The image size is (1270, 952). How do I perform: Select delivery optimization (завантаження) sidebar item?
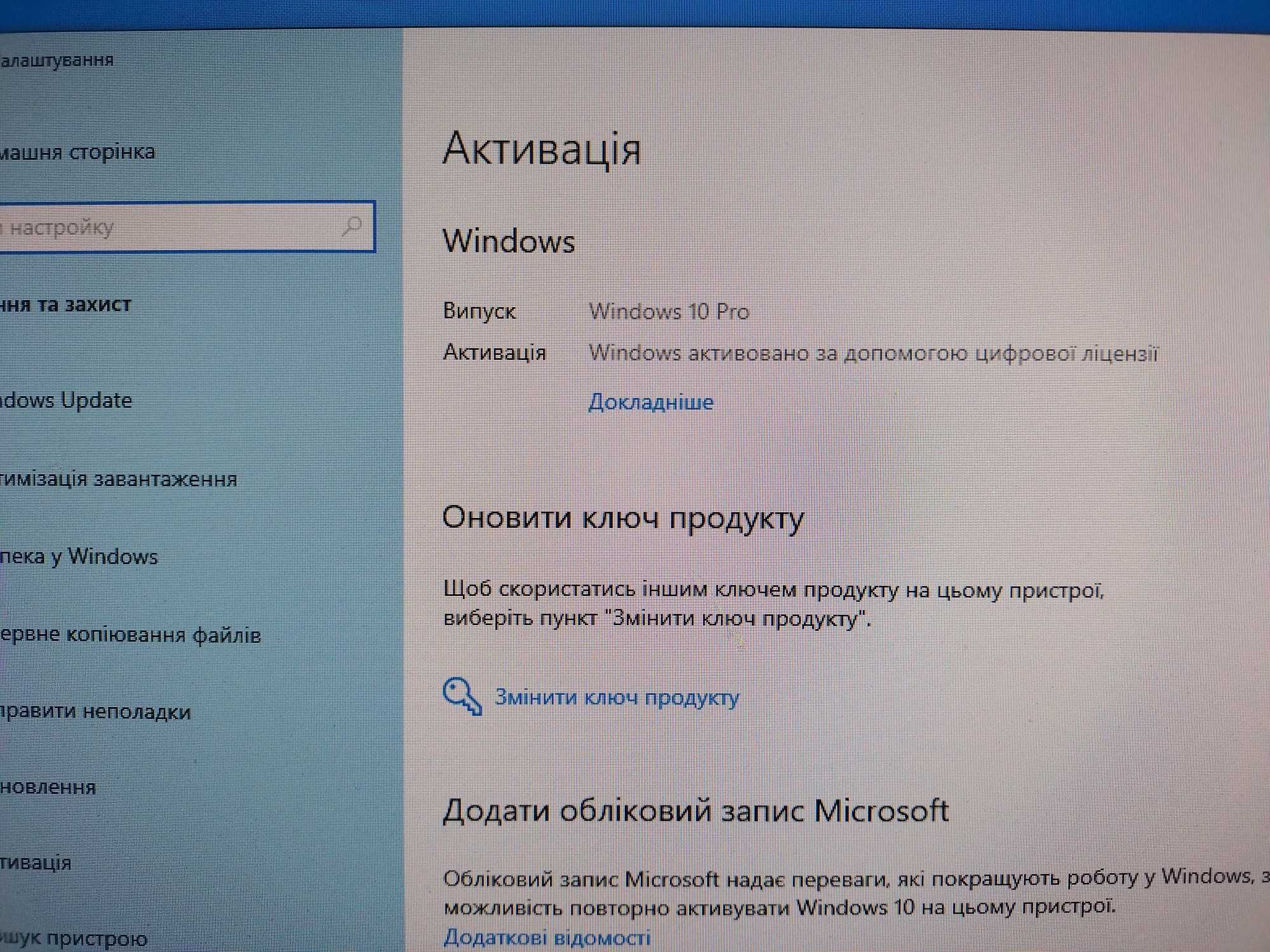[118, 479]
